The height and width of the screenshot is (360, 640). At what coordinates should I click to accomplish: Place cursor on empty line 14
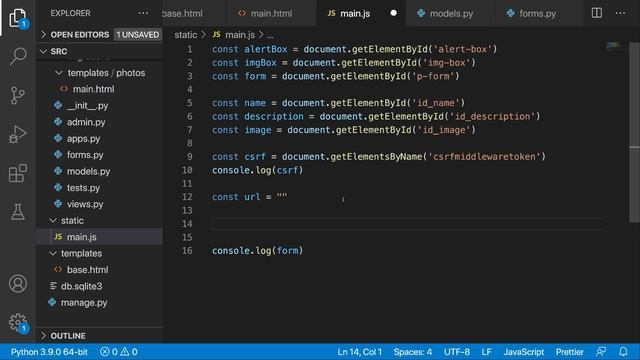pos(408,224)
